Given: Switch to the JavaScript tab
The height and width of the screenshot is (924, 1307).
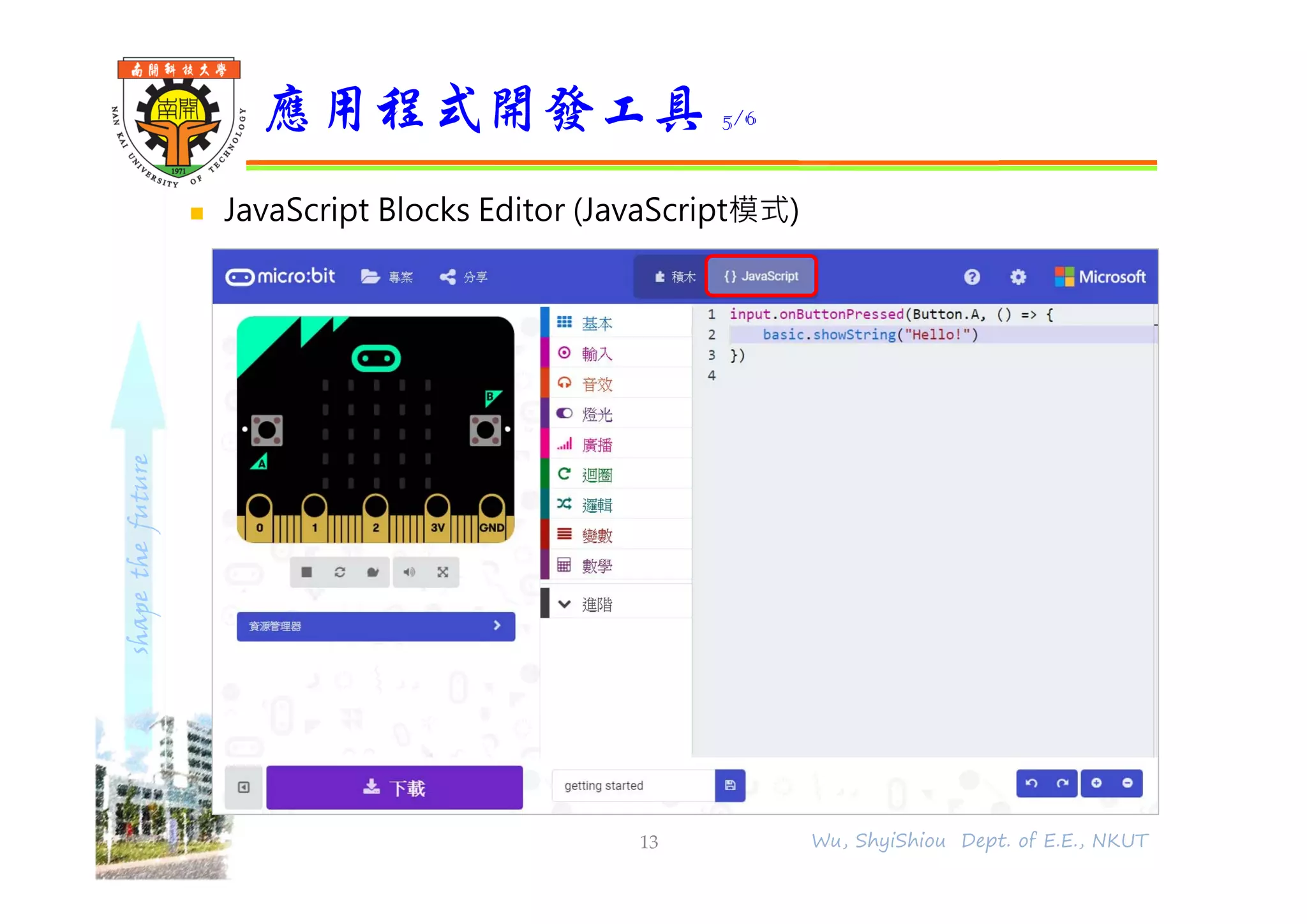Looking at the screenshot, I should (x=761, y=276).
